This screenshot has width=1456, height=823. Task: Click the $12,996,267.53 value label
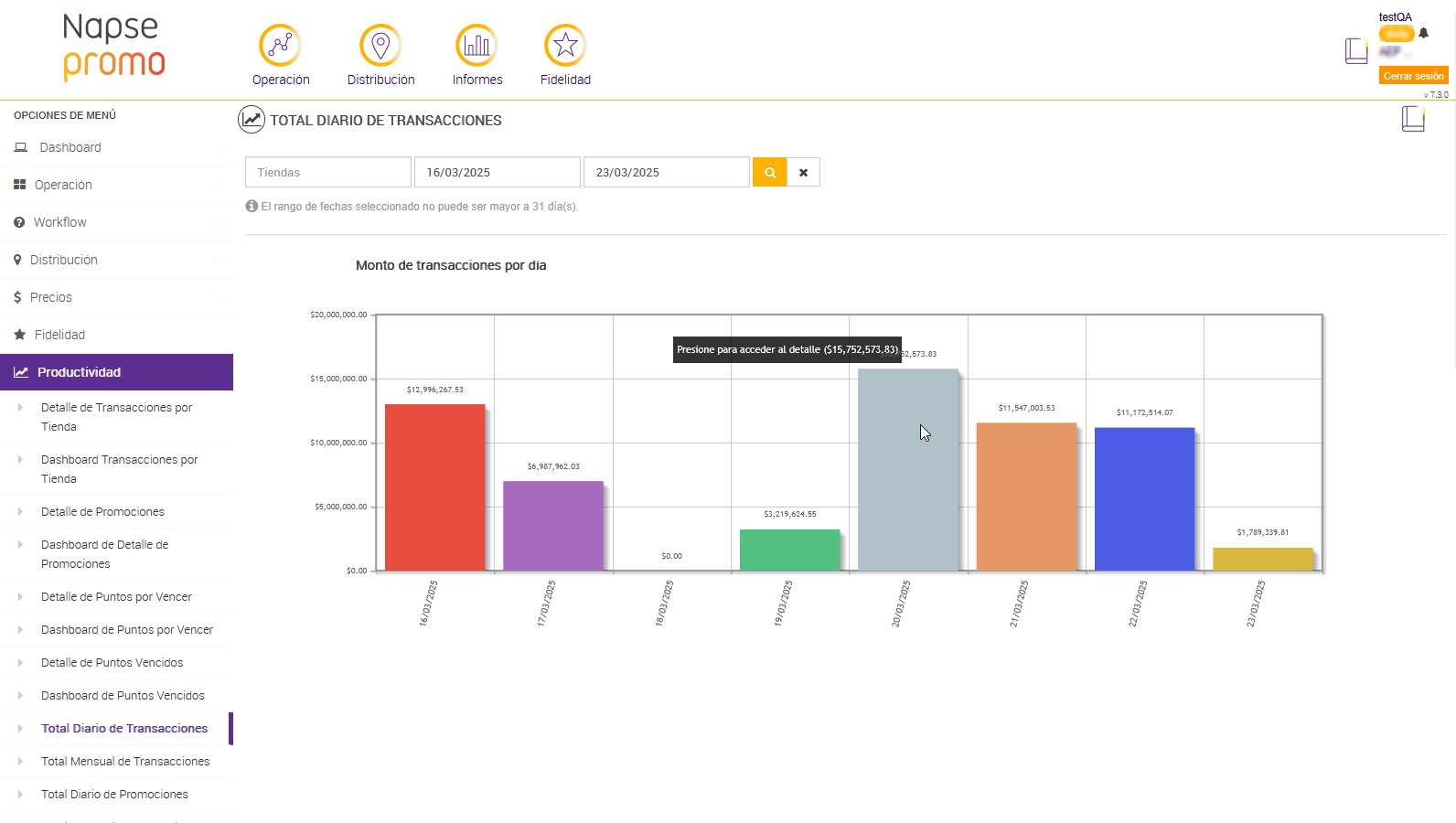[x=435, y=390]
